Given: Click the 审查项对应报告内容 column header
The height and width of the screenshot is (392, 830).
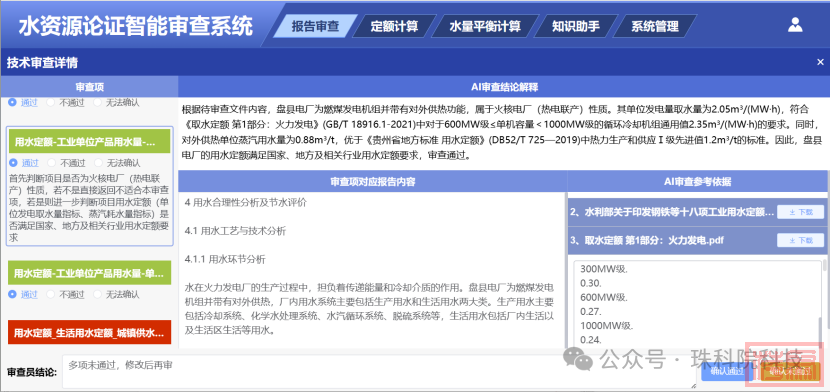Looking at the screenshot, I should (373, 181).
